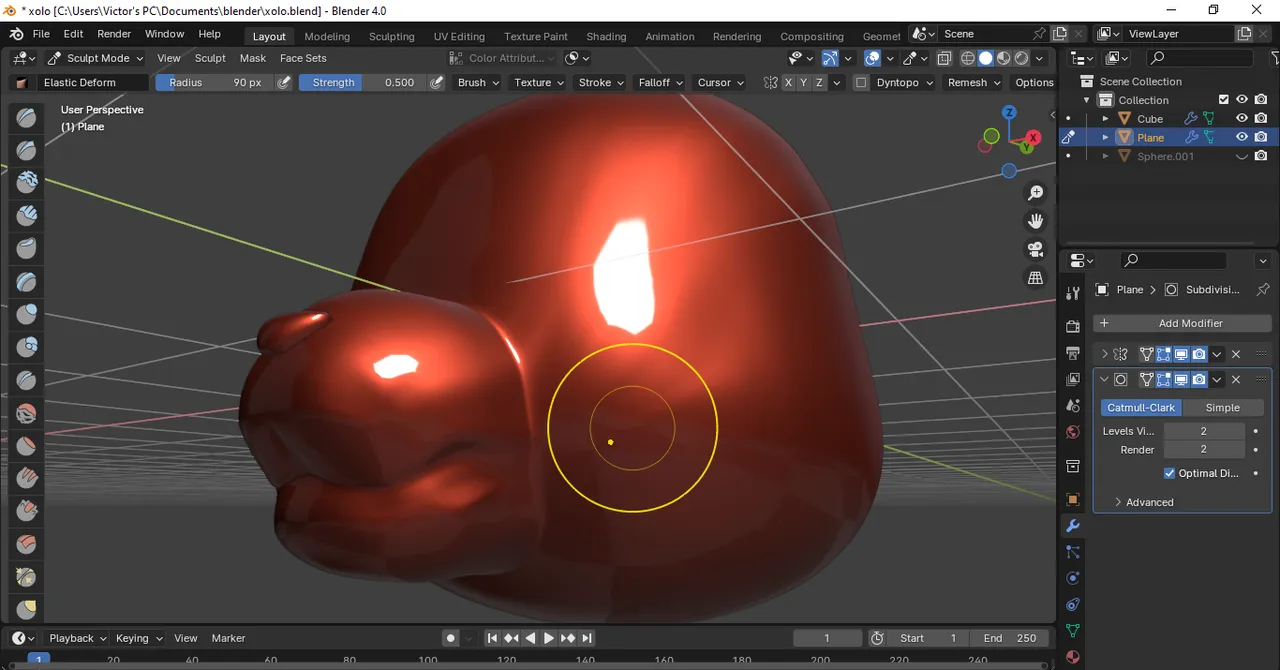
Task: Open the Brush settings dropdown
Action: (479, 83)
